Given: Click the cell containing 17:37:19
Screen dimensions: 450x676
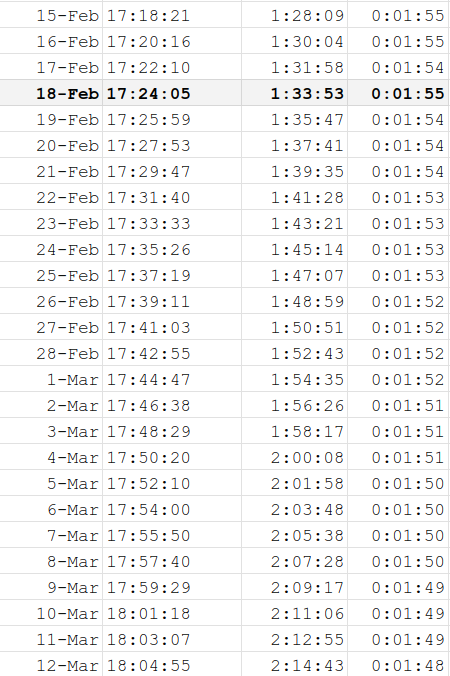Looking at the screenshot, I should [172, 275].
